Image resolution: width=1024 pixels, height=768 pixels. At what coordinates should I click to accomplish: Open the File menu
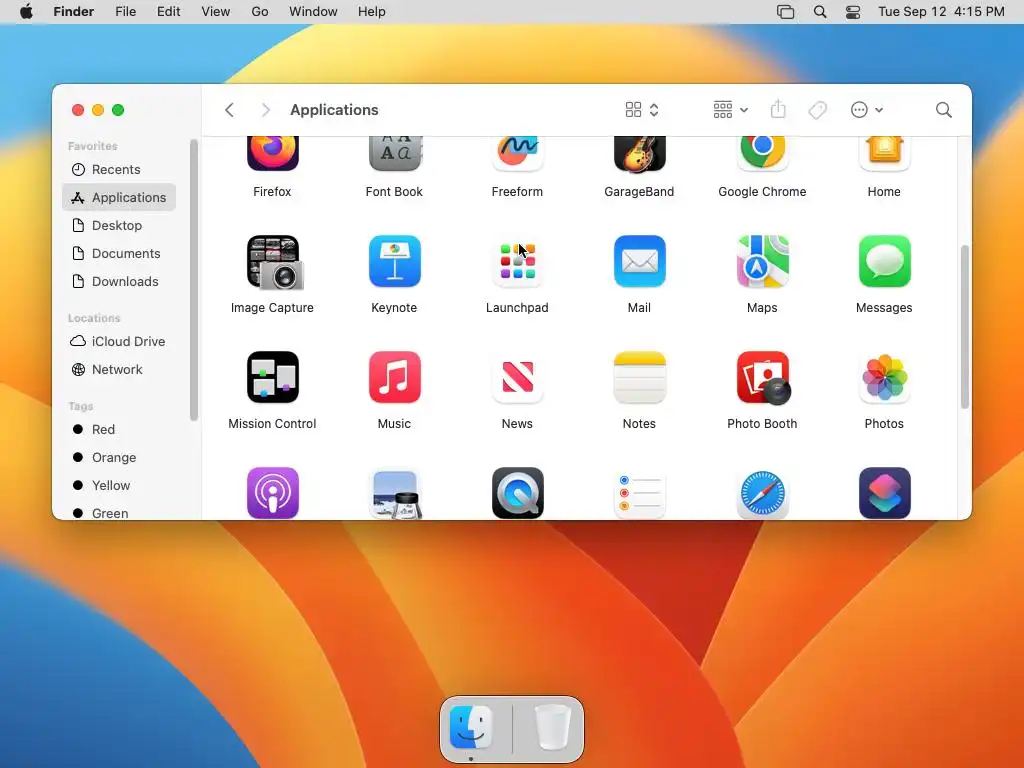125,12
